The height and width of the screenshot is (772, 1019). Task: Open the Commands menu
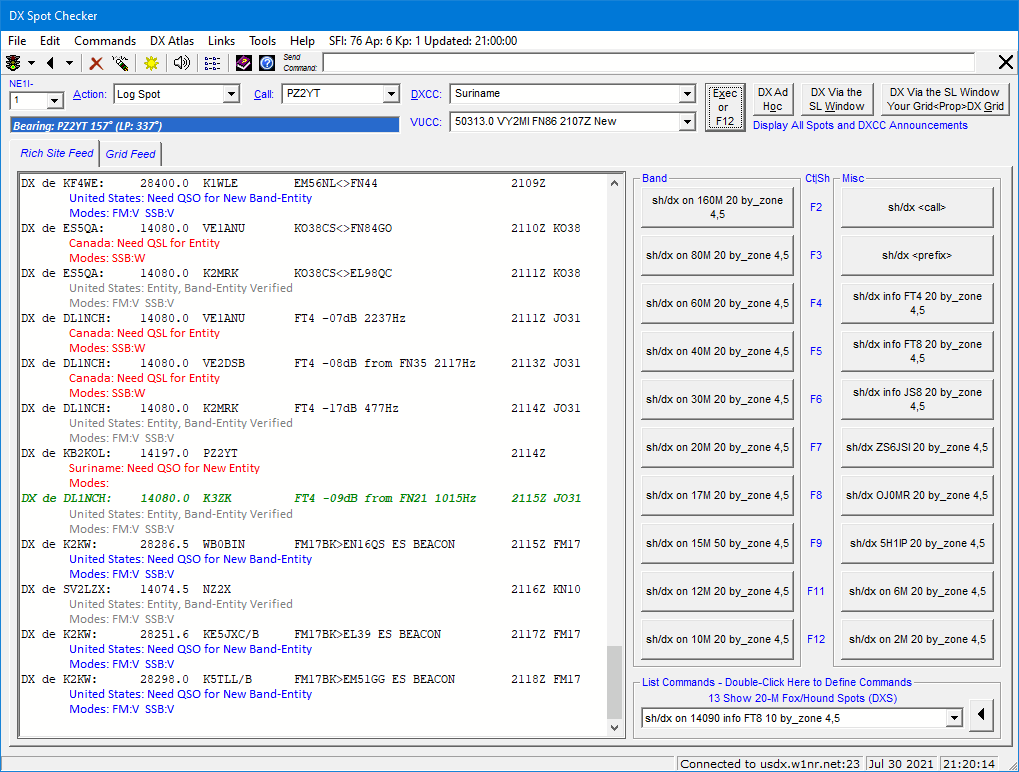pyautogui.click(x=105, y=41)
